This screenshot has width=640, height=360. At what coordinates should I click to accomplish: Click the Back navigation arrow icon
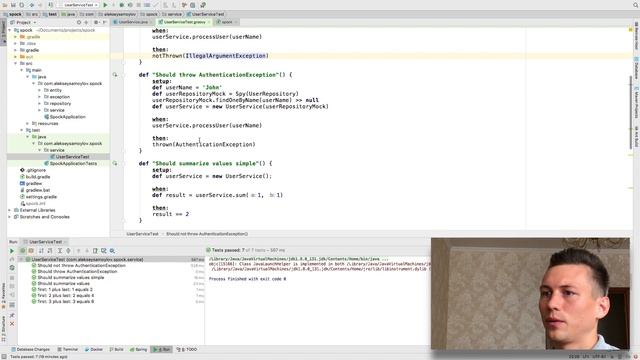32,5
